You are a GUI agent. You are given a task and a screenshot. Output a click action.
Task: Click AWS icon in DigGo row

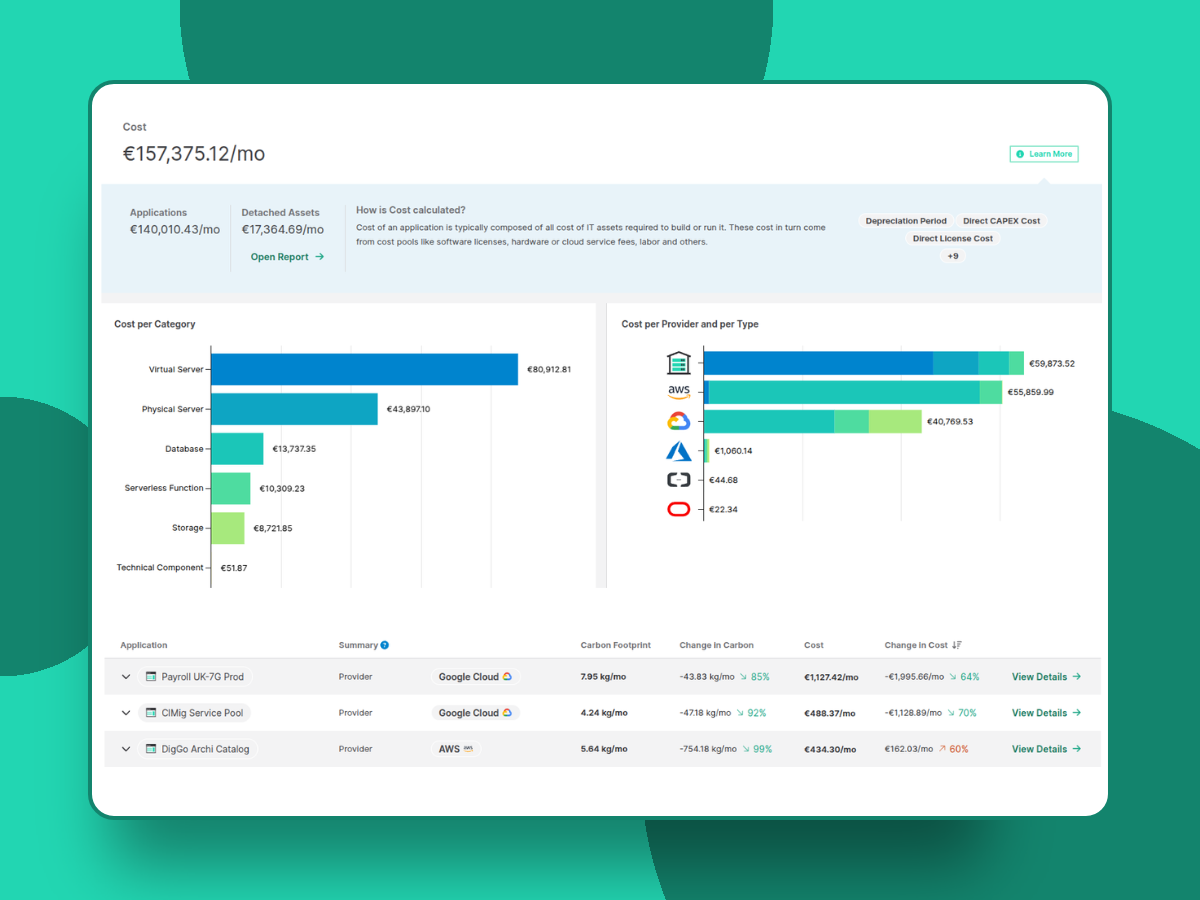[468, 748]
